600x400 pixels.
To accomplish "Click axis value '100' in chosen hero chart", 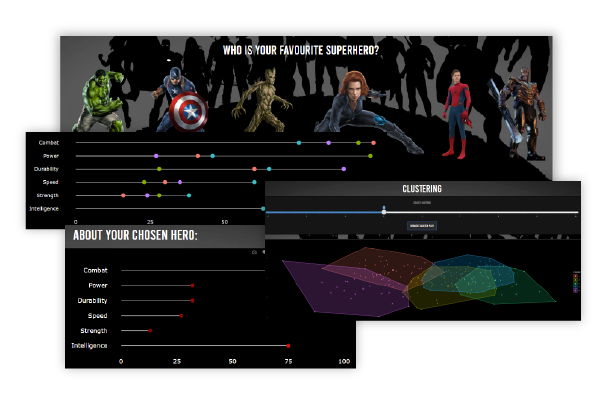I will (x=344, y=361).
